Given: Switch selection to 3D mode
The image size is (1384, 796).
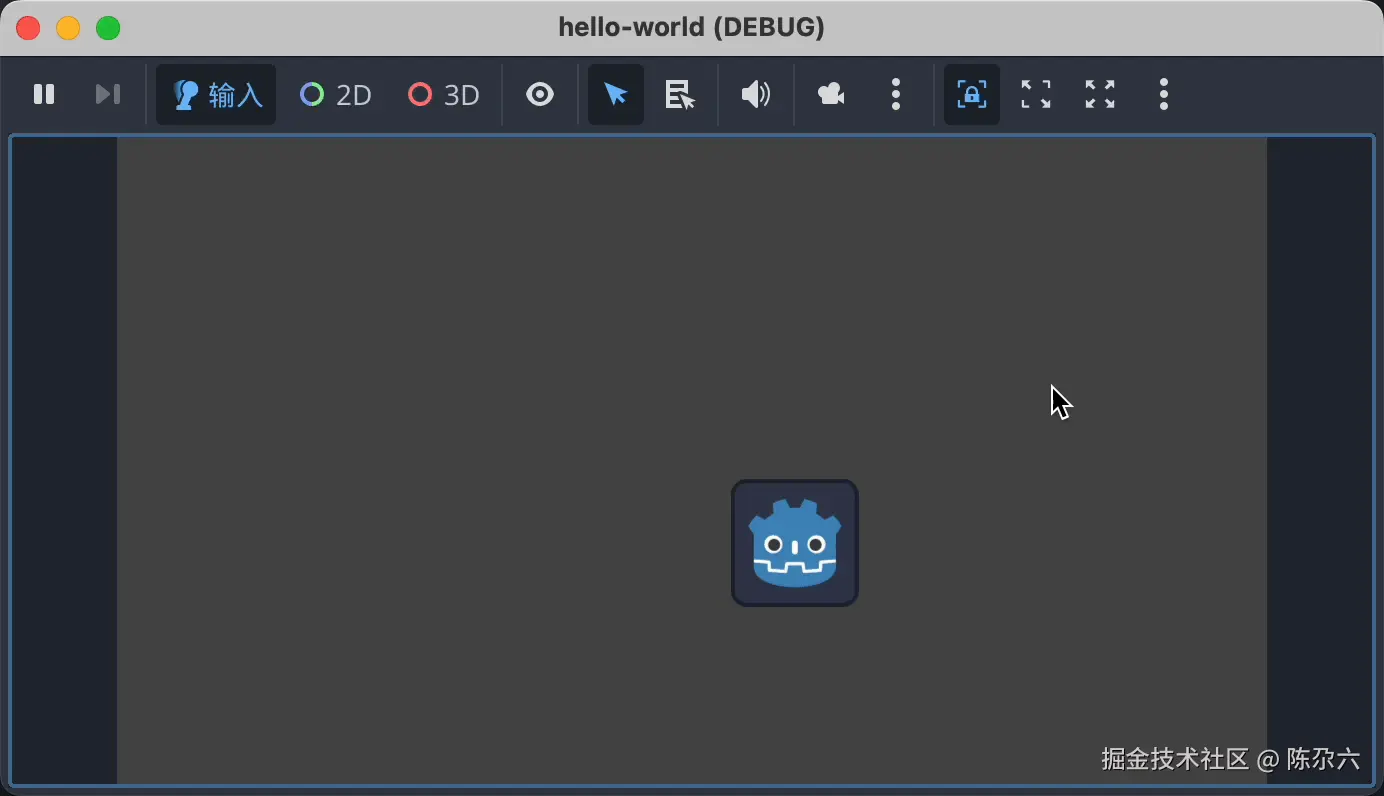Looking at the screenshot, I should pos(444,95).
